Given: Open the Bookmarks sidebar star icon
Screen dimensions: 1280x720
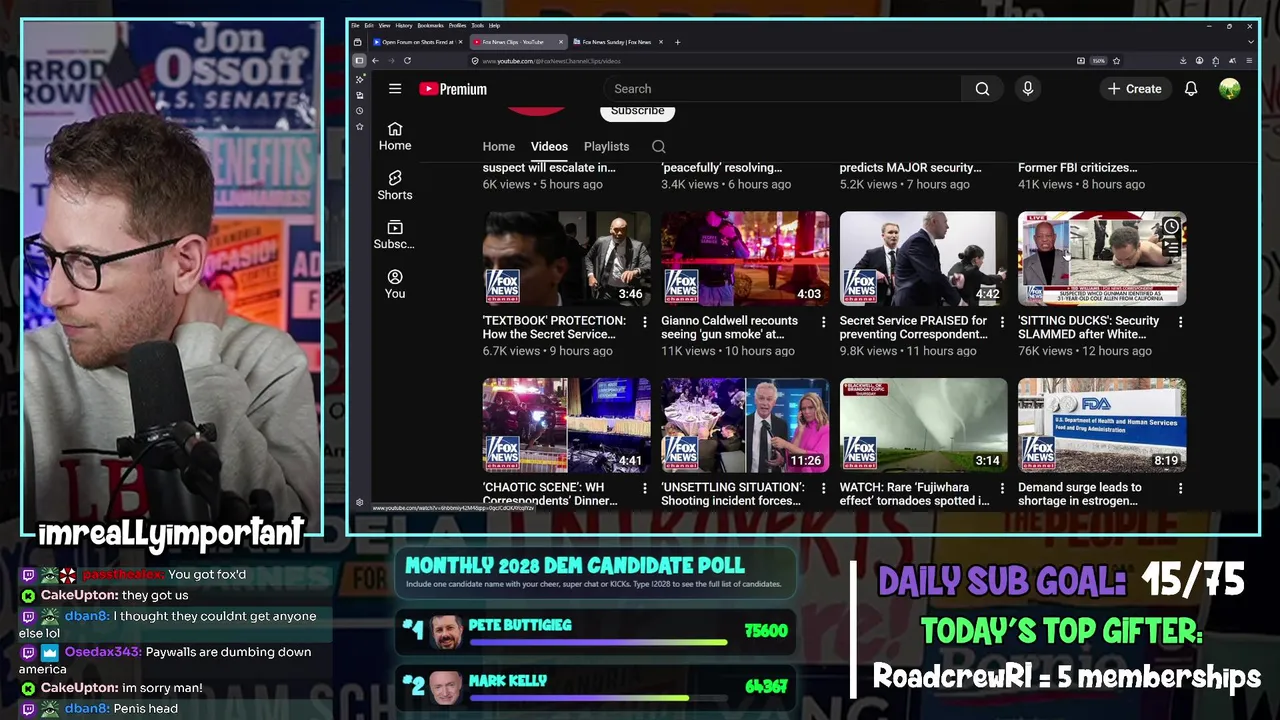Looking at the screenshot, I should pos(359,126).
